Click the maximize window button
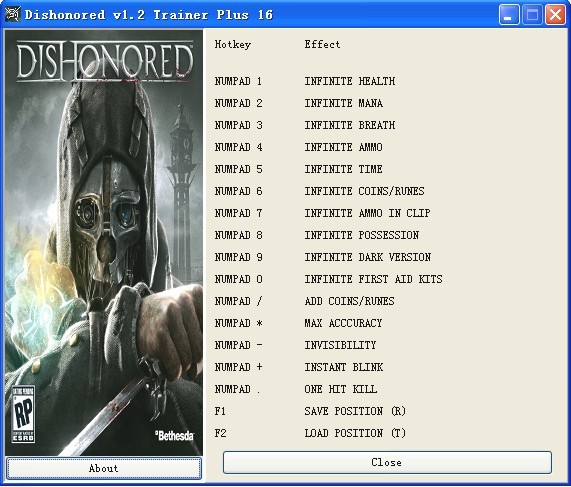Screen dimensions: 571x487 pos(532,15)
